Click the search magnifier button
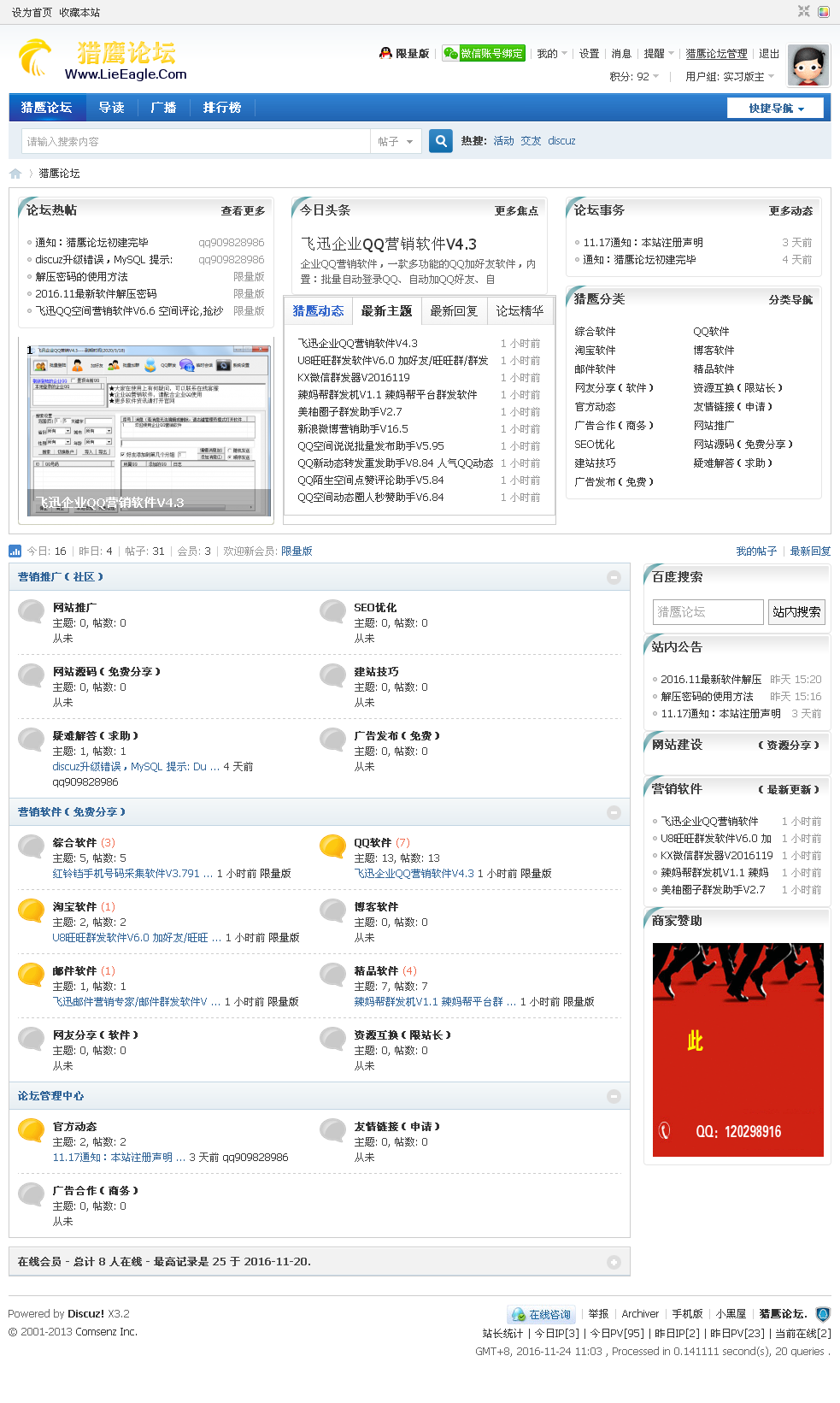The image size is (840, 1403). (x=440, y=141)
